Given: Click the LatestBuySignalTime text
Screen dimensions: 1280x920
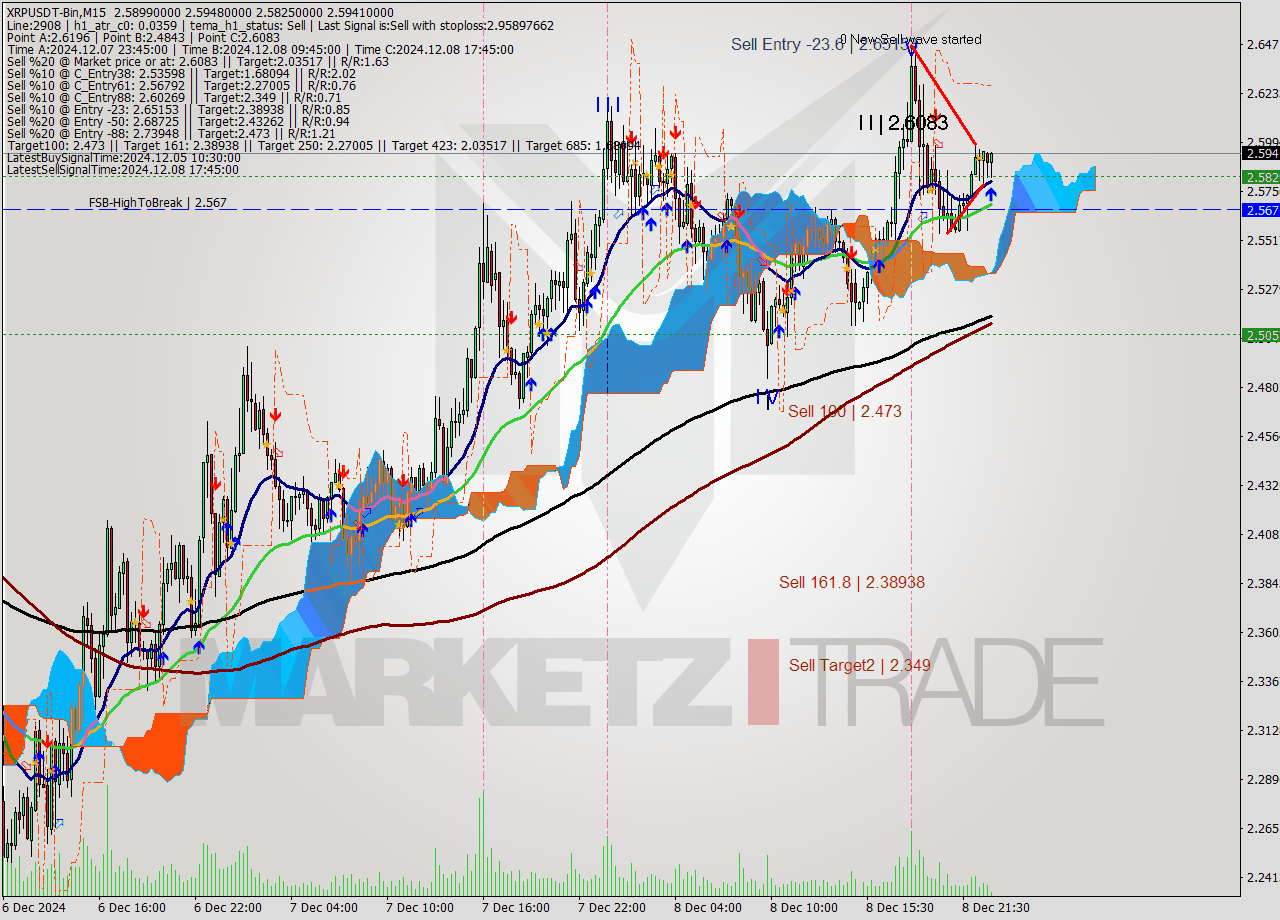Looking at the screenshot, I should tap(123, 157).
